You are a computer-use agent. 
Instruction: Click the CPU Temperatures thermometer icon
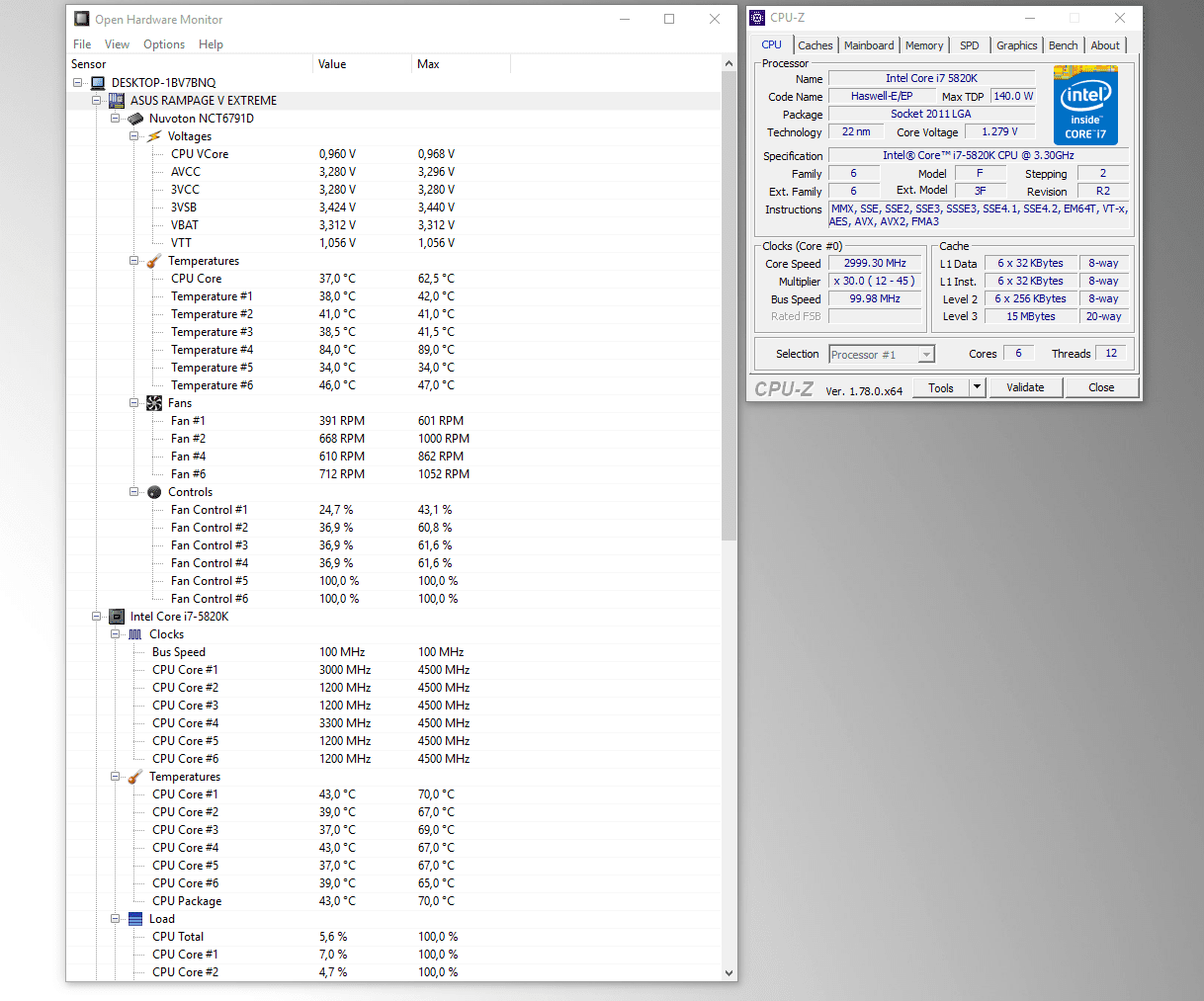135,777
